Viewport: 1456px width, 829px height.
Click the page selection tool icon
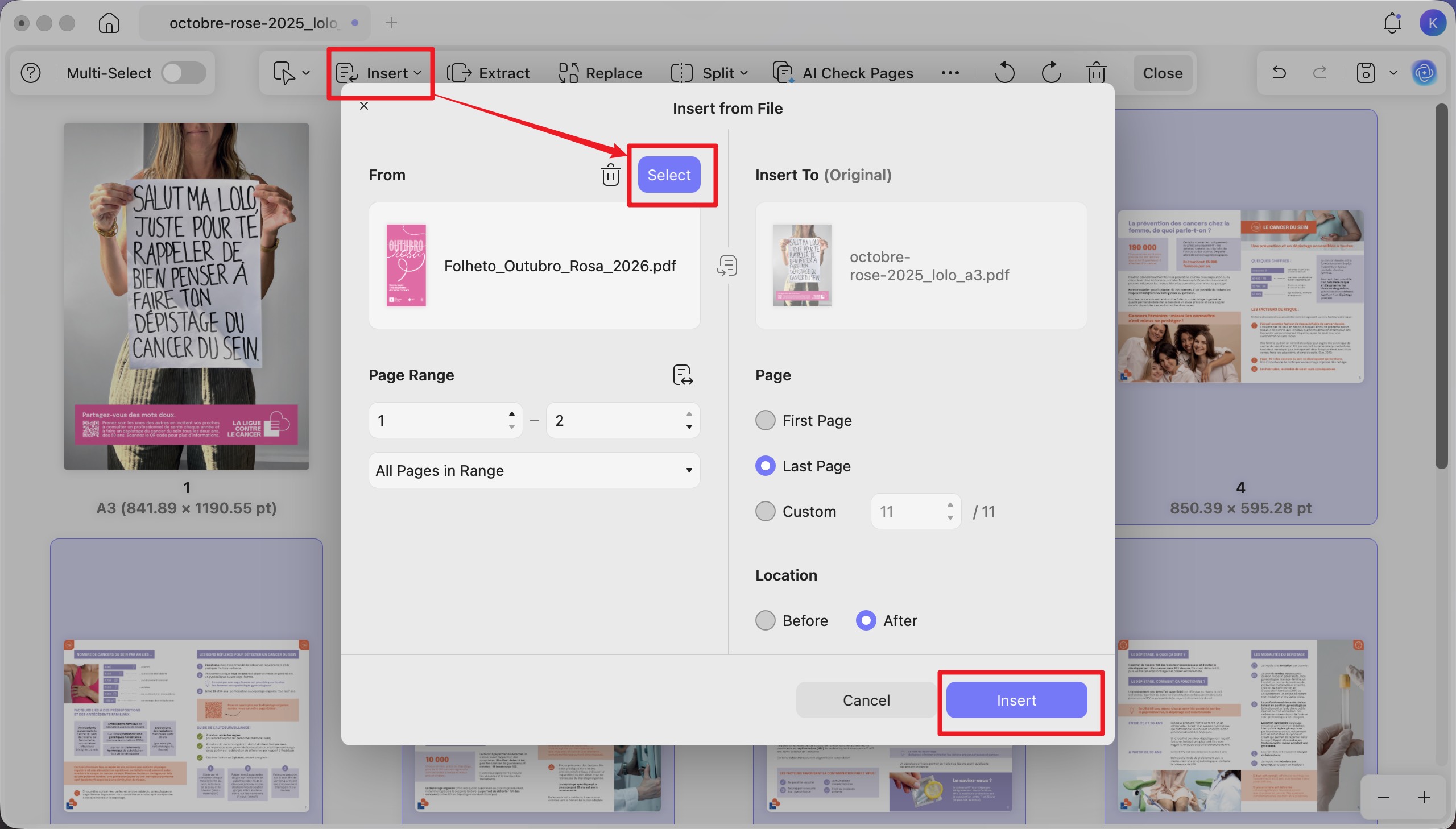point(284,73)
